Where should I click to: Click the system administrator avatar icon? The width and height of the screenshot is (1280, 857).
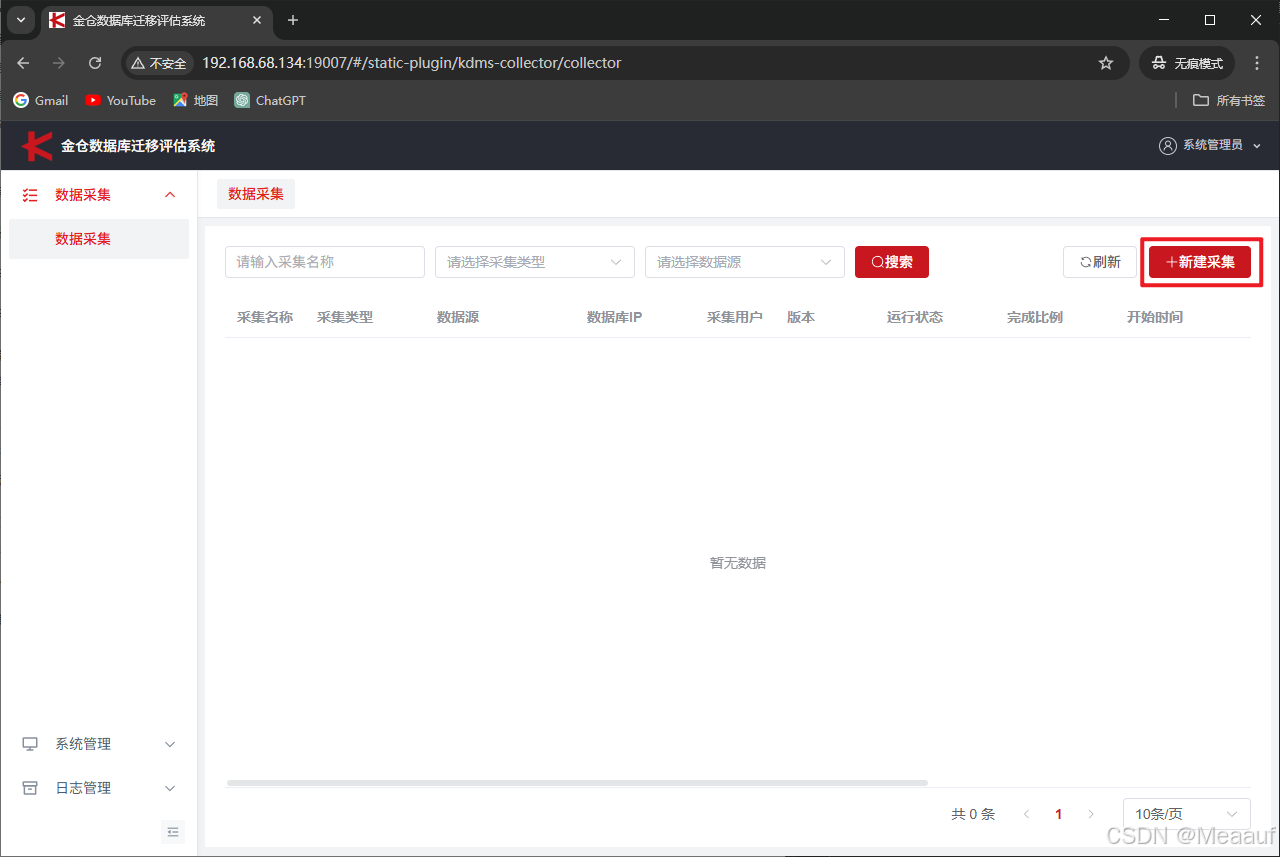point(1168,145)
